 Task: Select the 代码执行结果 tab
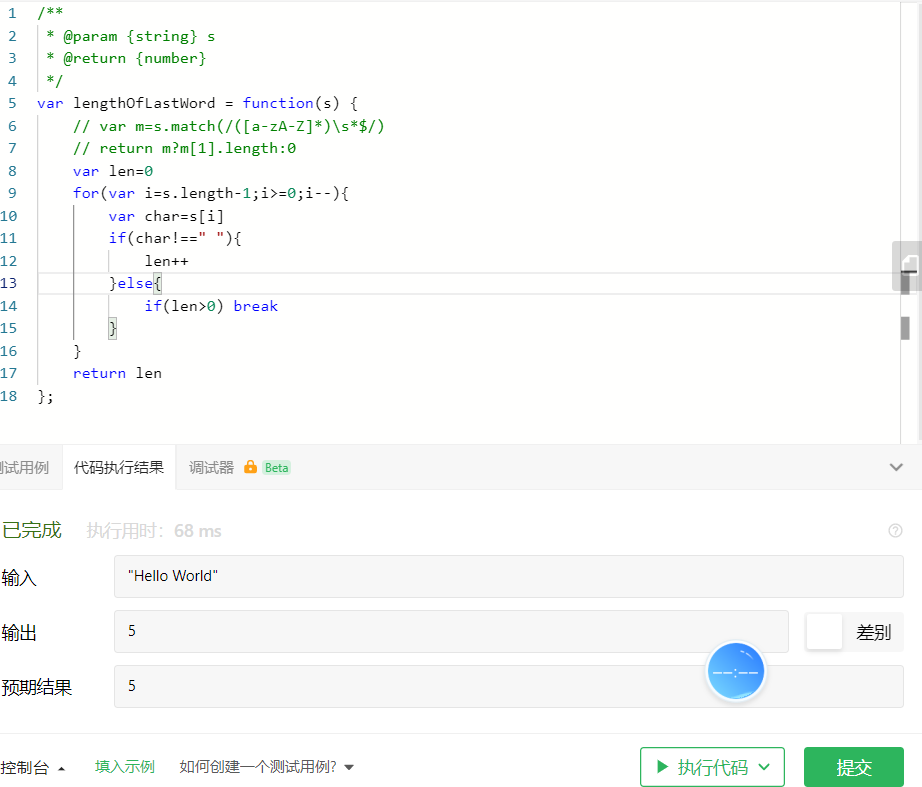click(119, 468)
